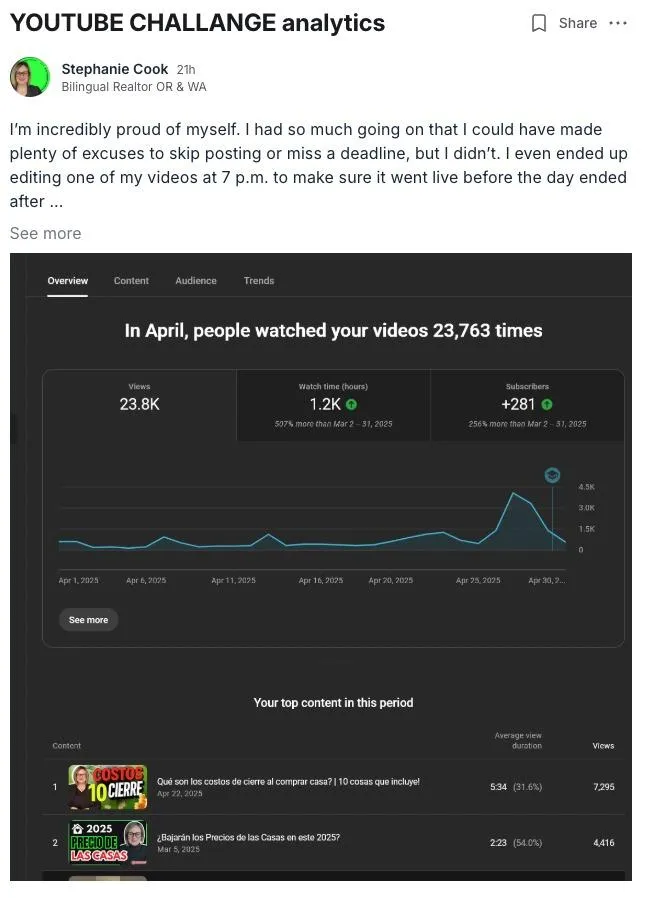Click the costos de cierre video title
This screenshot has width=650, height=898.
(x=288, y=781)
